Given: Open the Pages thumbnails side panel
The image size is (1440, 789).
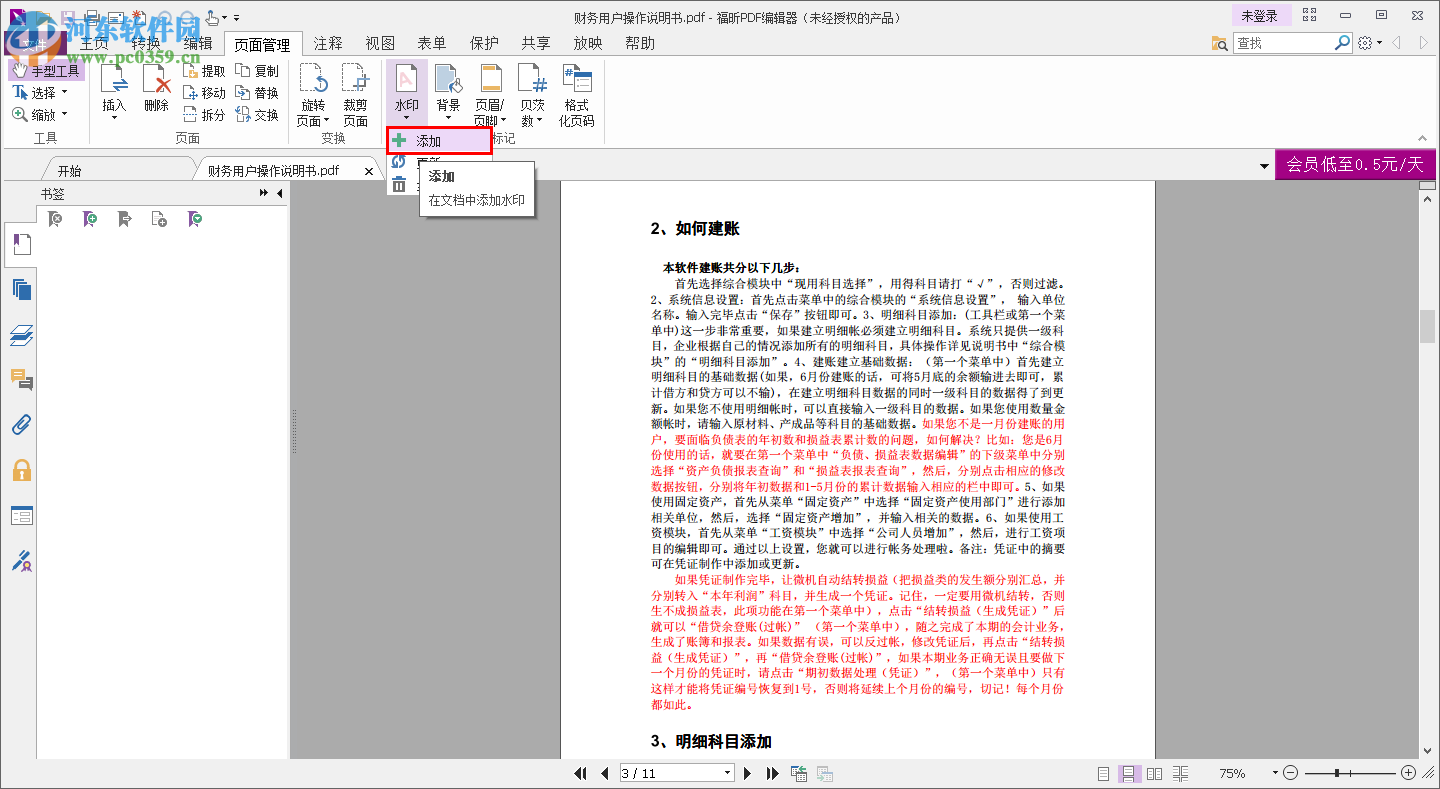Looking at the screenshot, I should click(21, 290).
